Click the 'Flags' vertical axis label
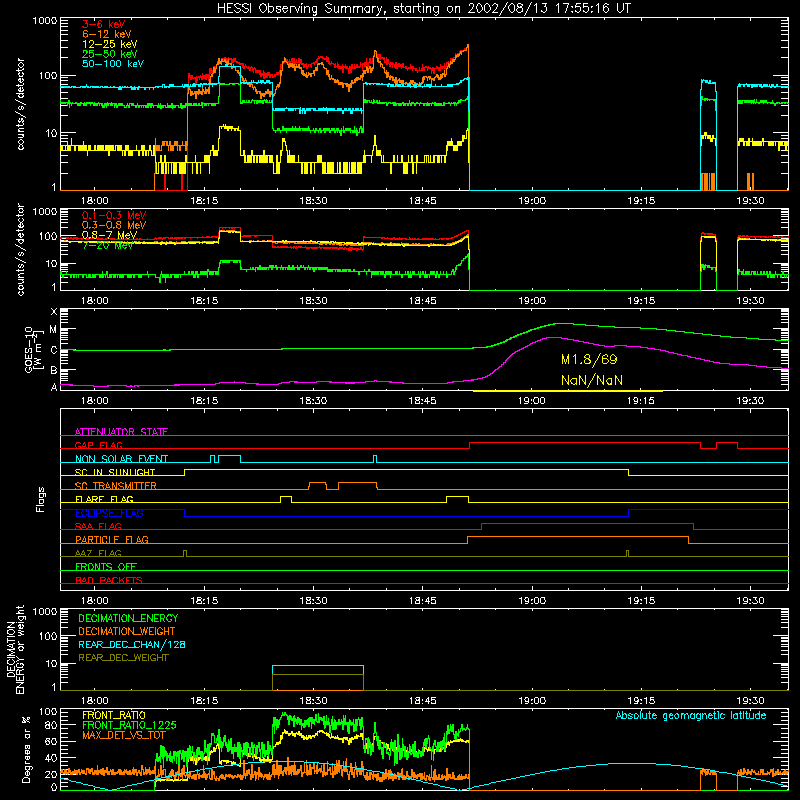 (x=40, y=499)
